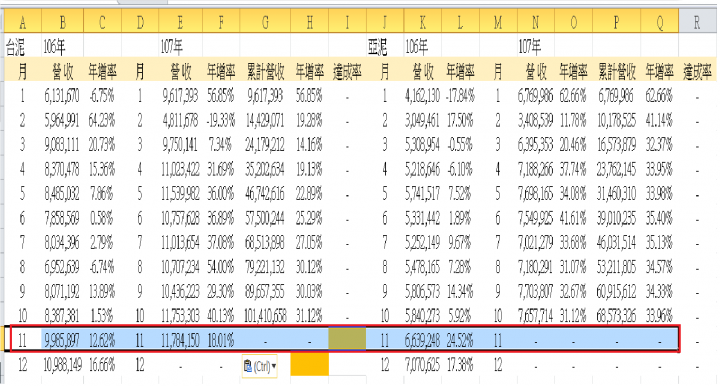Click cell with value 39,010,235
This screenshot has height=386, width=720.
pos(616,218)
